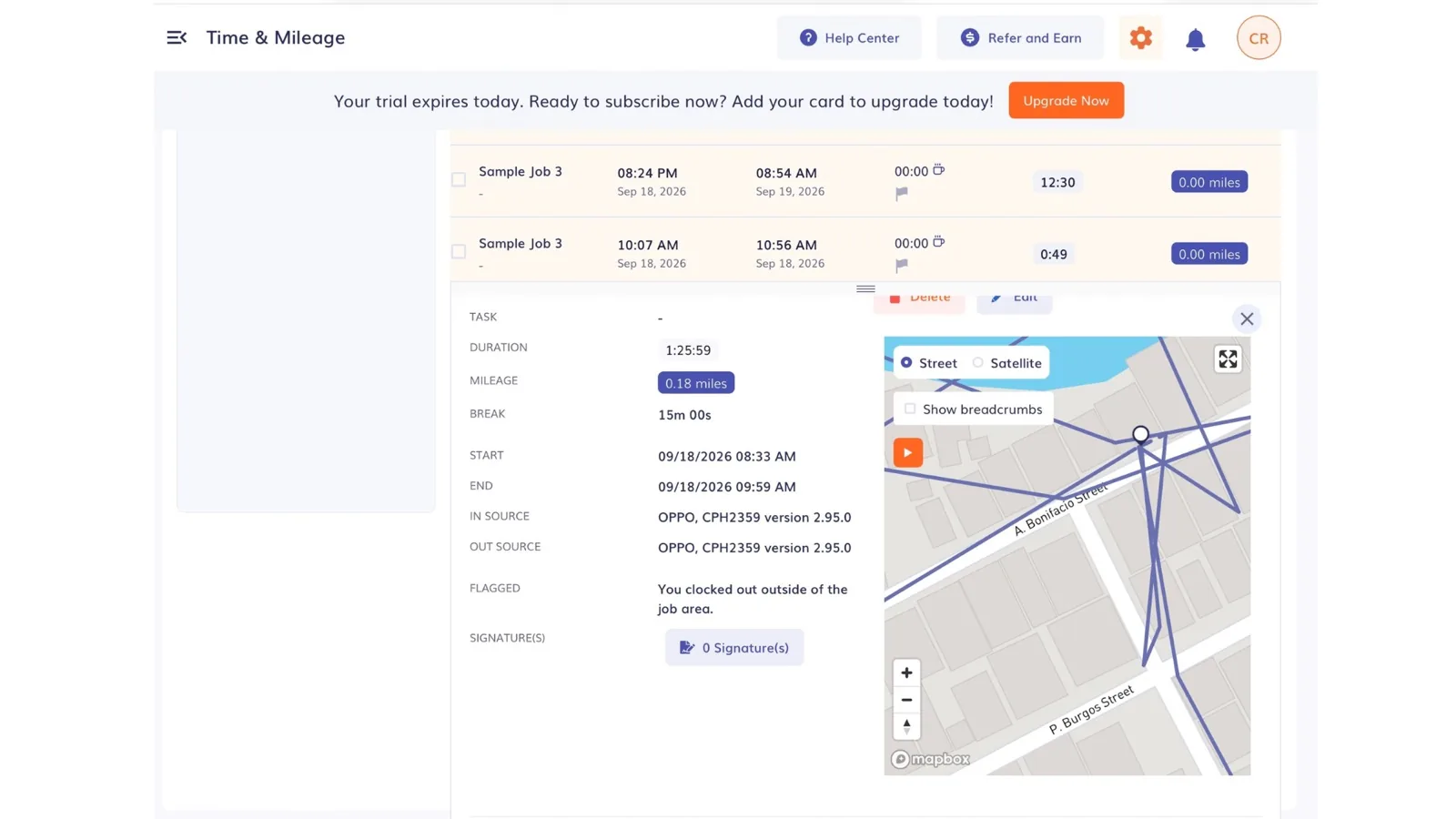This screenshot has height=819, width=1456.
Task: Click 12:30 duration in first row
Action: tap(1057, 182)
